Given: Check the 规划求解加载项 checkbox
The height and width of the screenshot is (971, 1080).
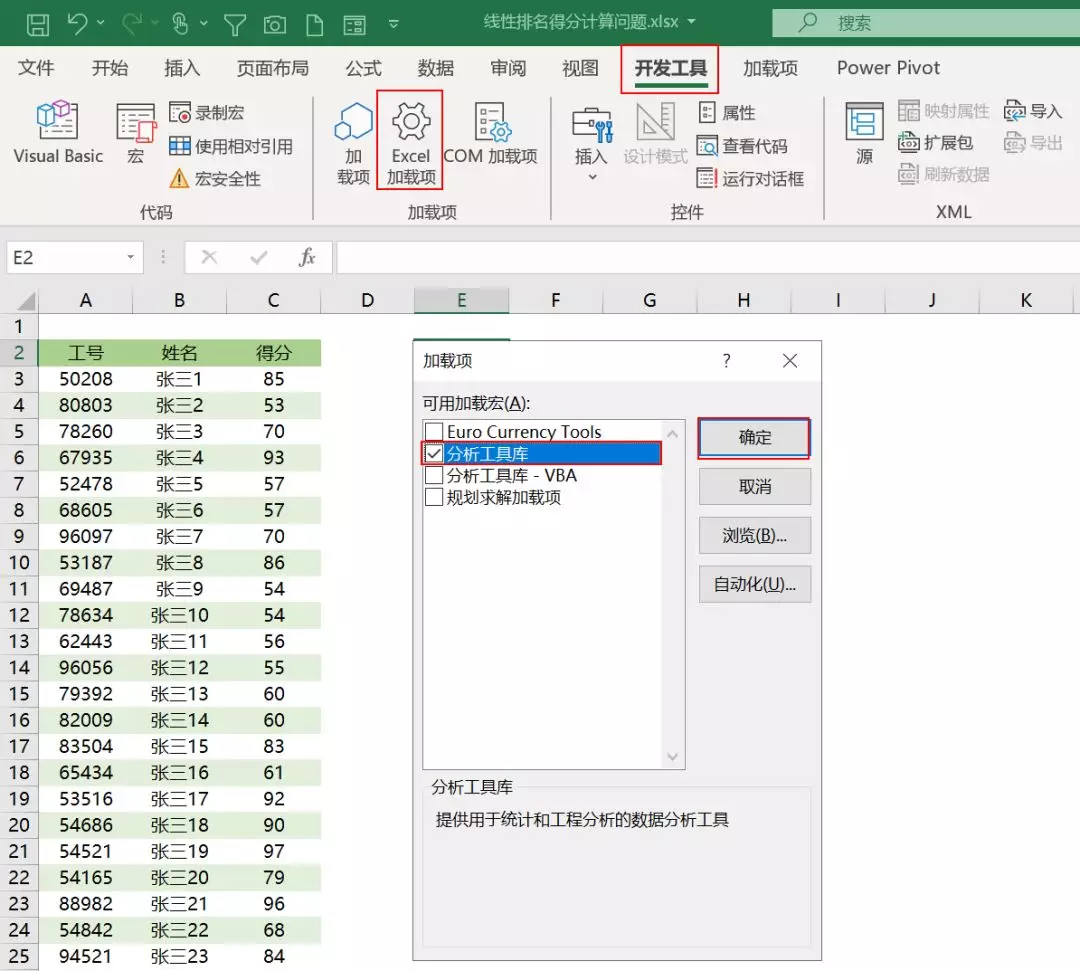Looking at the screenshot, I should click(x=434, y=497).
